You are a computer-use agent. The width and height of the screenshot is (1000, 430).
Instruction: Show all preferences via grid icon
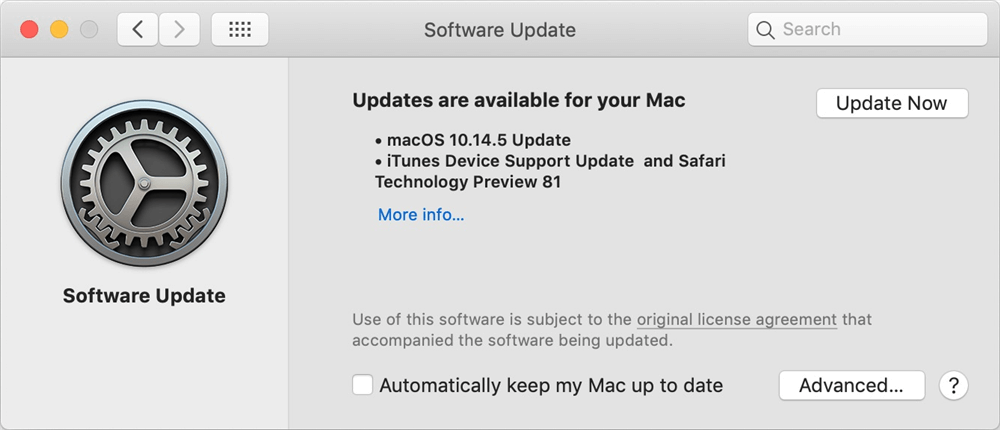240,30
